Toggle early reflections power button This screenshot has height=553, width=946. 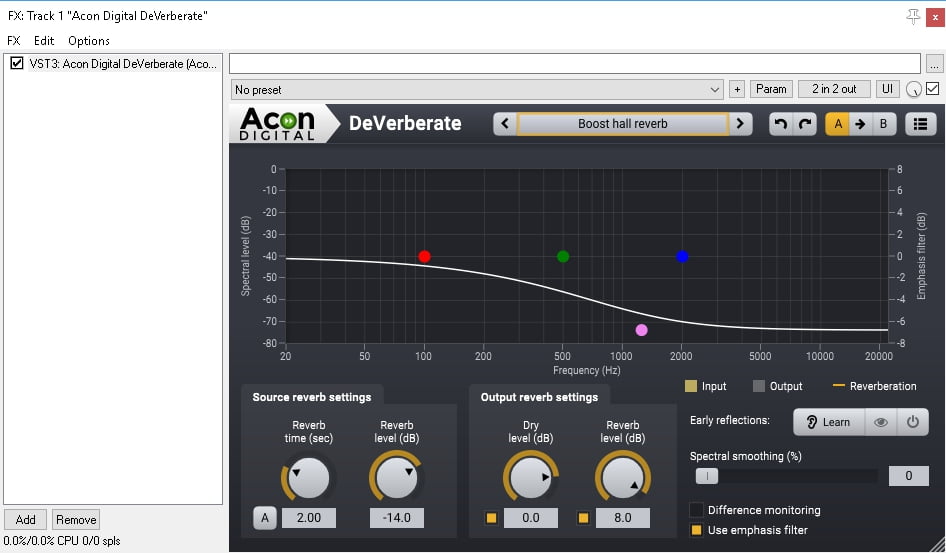(912, 422)
